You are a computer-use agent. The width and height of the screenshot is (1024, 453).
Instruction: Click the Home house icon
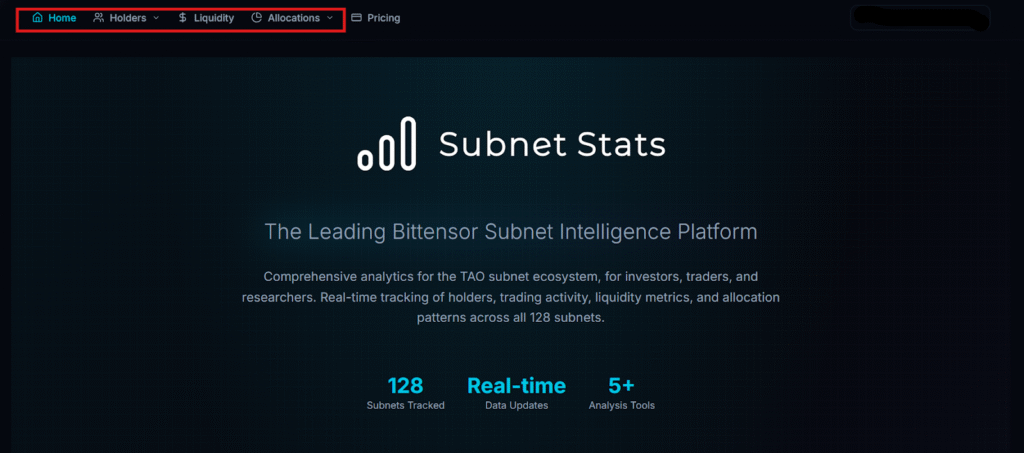click(x=38, y=18)
